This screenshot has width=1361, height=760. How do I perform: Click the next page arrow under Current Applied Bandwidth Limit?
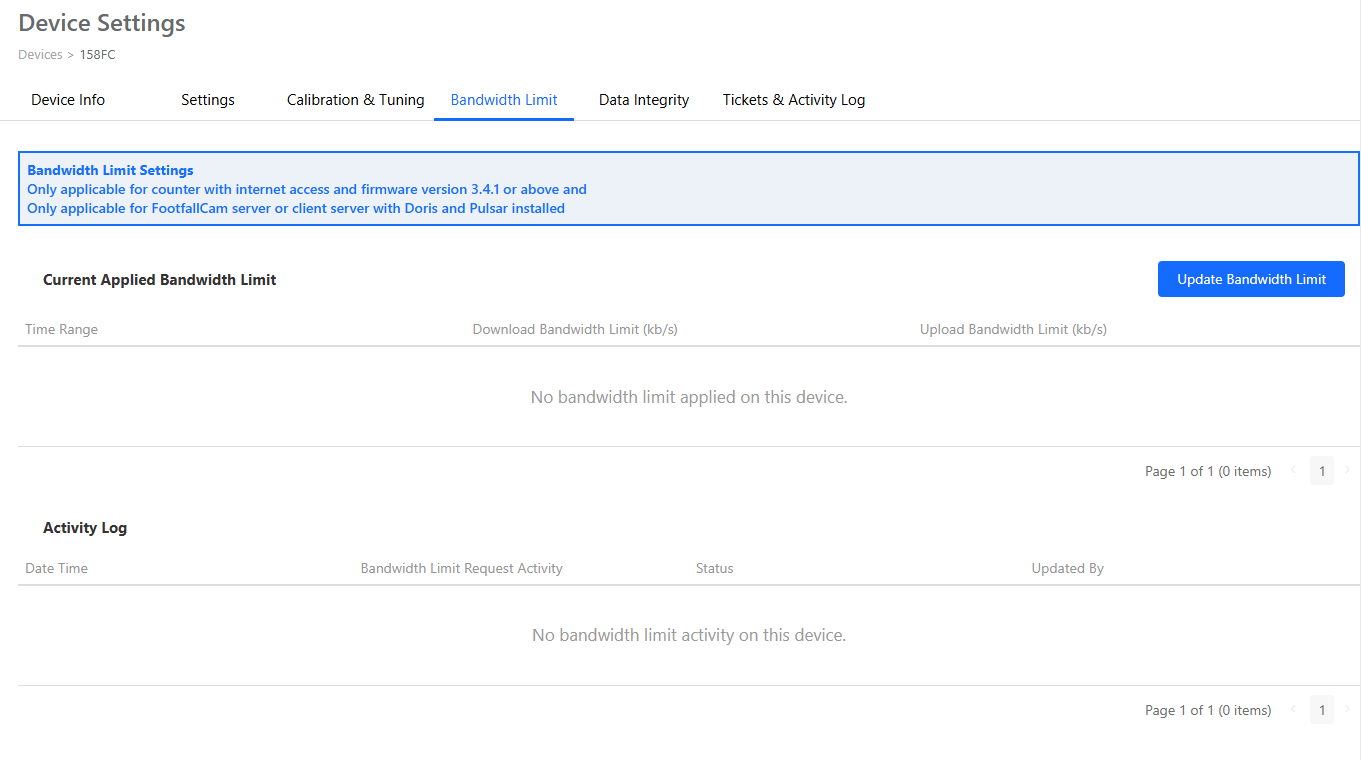[1347, 470]
